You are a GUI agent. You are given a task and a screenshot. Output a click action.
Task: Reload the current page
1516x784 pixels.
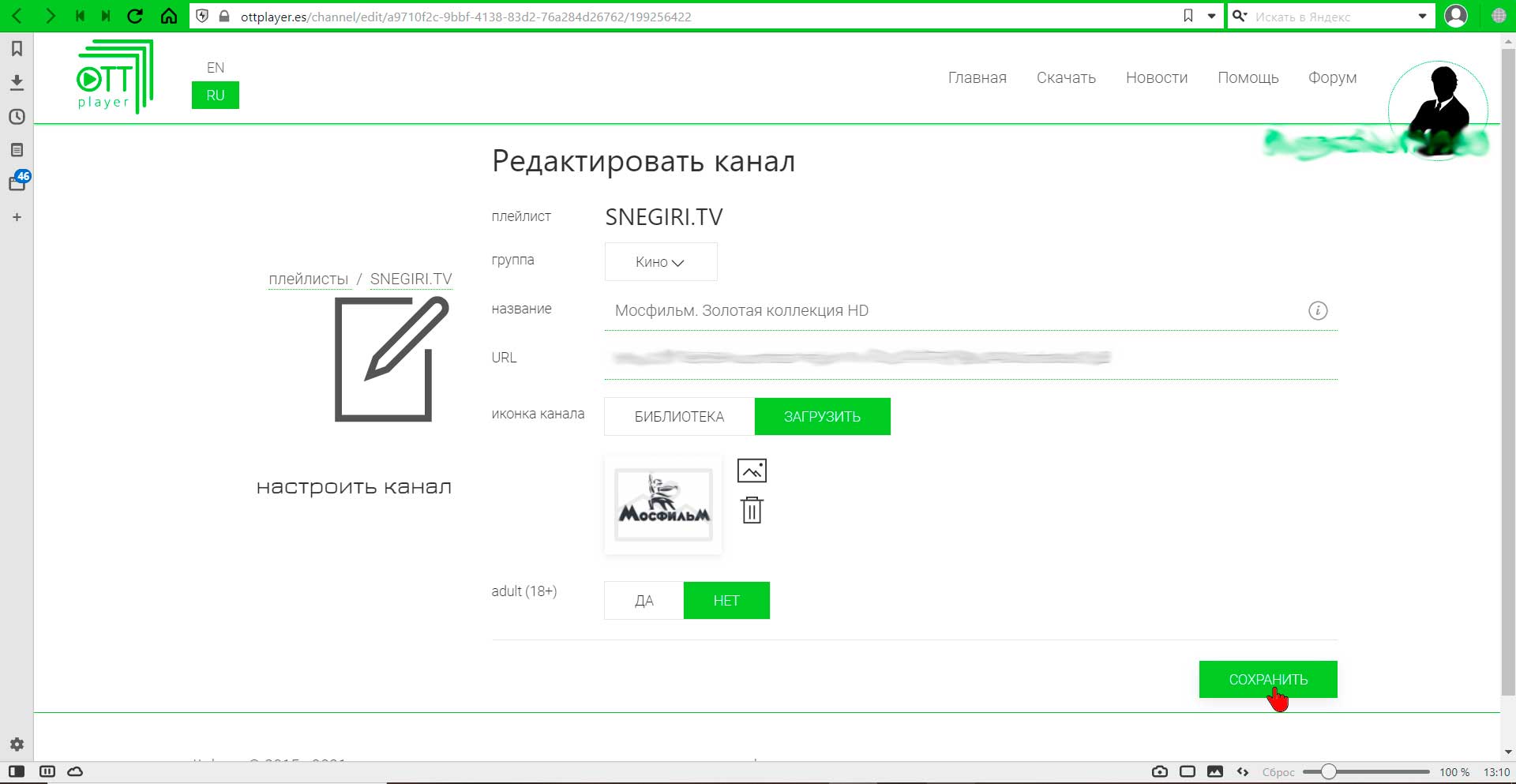click(x=135, y=16)
